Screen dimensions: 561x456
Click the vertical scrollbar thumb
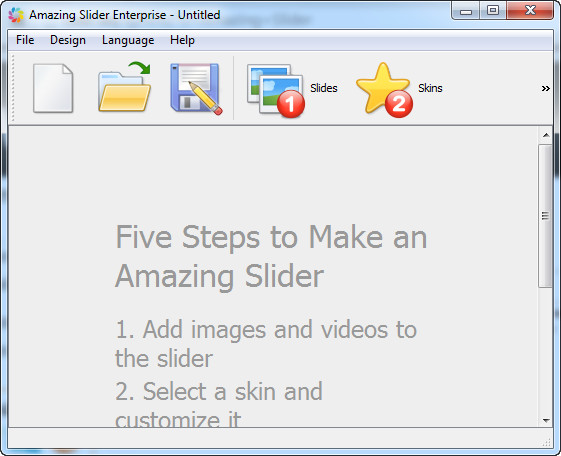[545, 216]
